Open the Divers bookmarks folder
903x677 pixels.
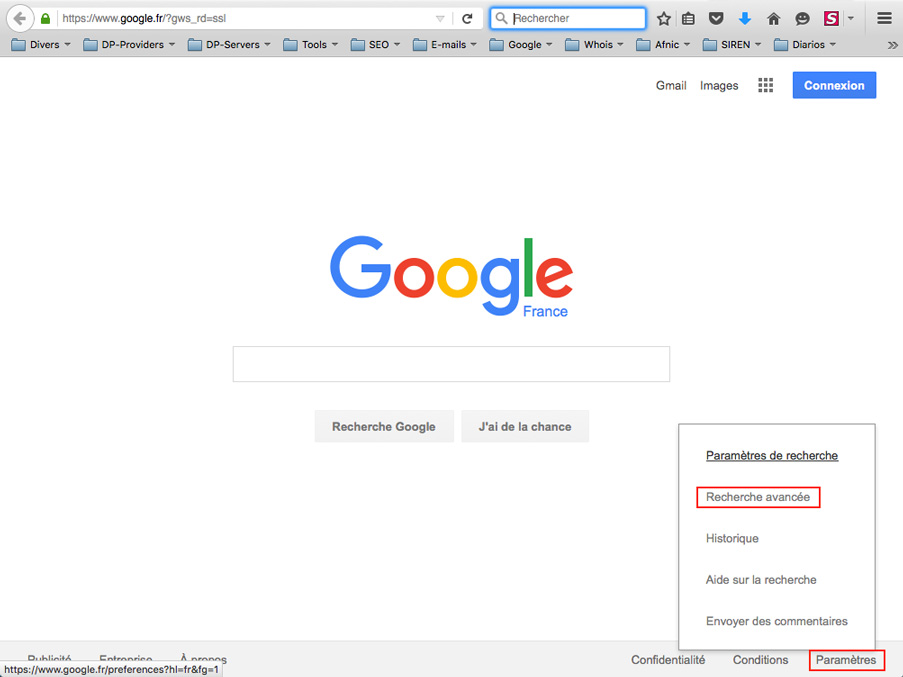tap(41, 44)
